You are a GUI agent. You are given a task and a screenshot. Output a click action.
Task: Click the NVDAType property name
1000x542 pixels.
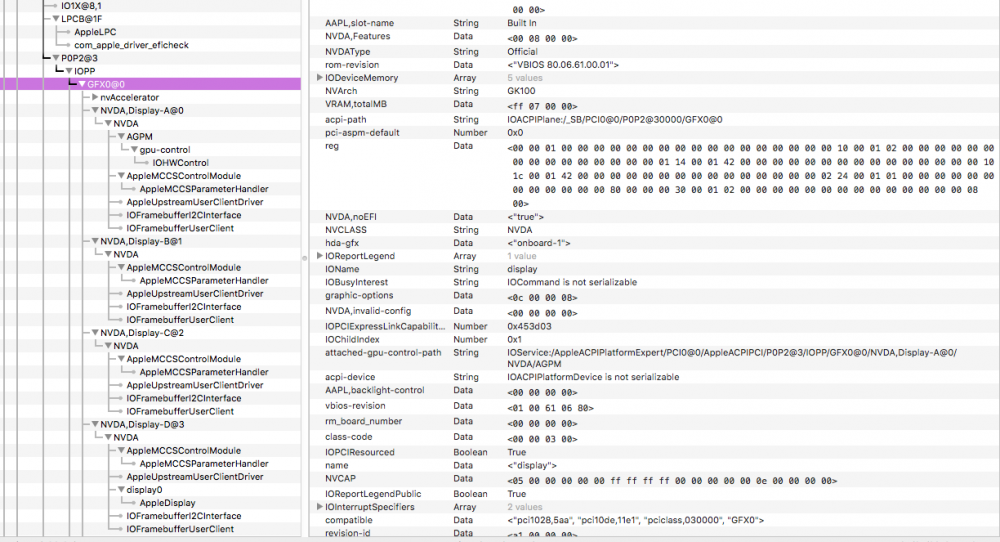(x=348, y=52)
